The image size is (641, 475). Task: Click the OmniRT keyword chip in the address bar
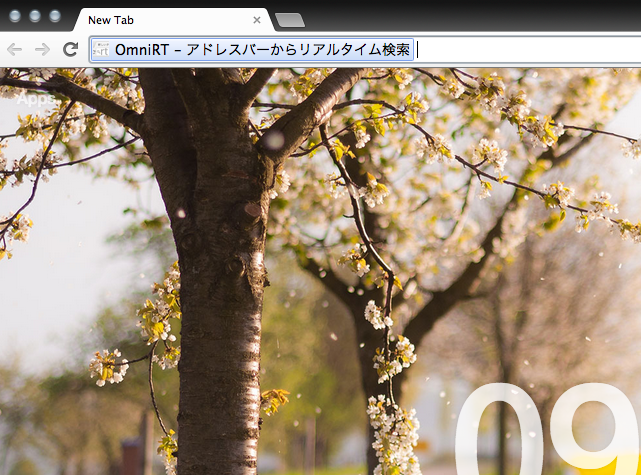252,50
